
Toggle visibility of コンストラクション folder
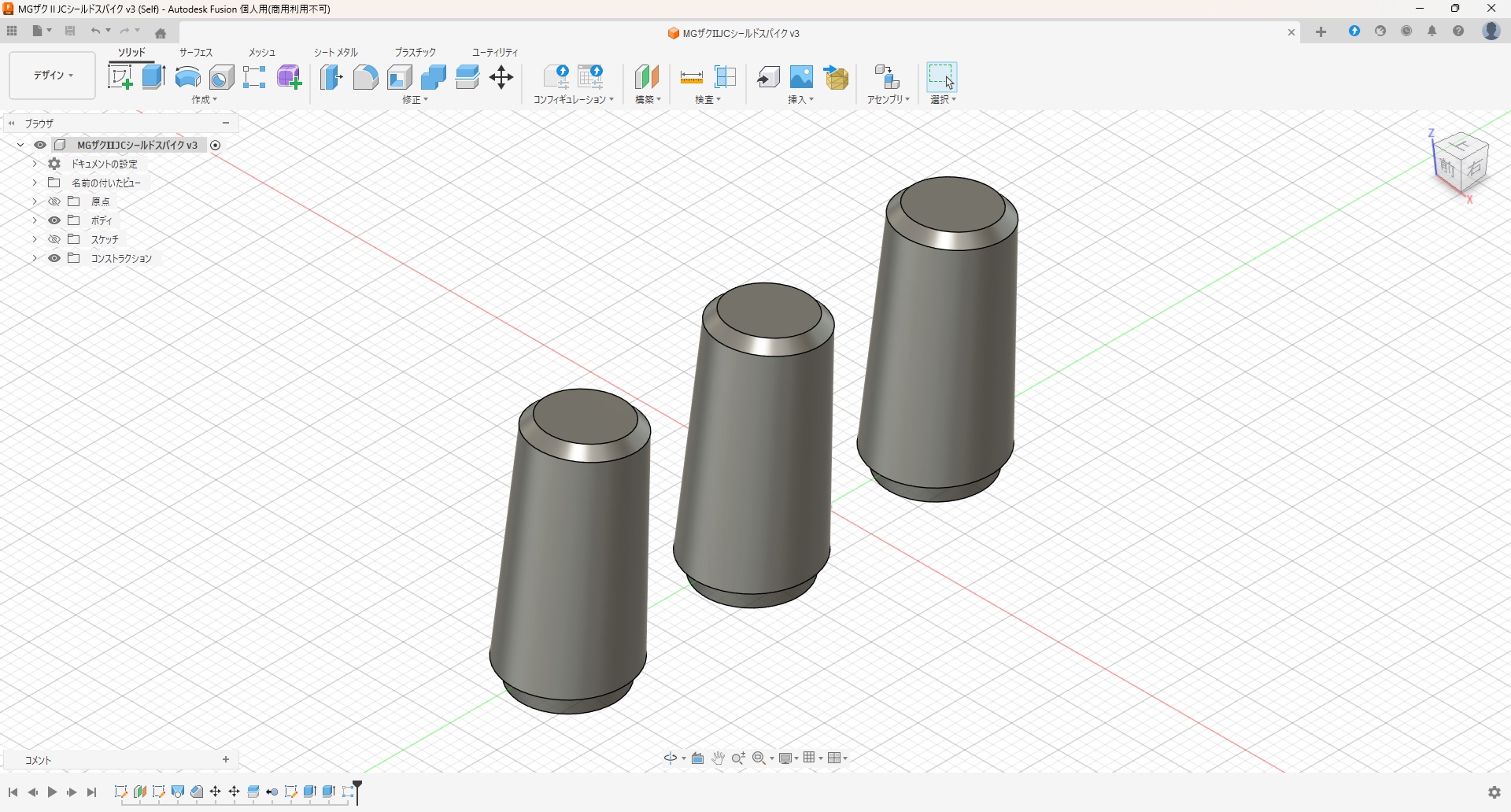tap(54, 258)
